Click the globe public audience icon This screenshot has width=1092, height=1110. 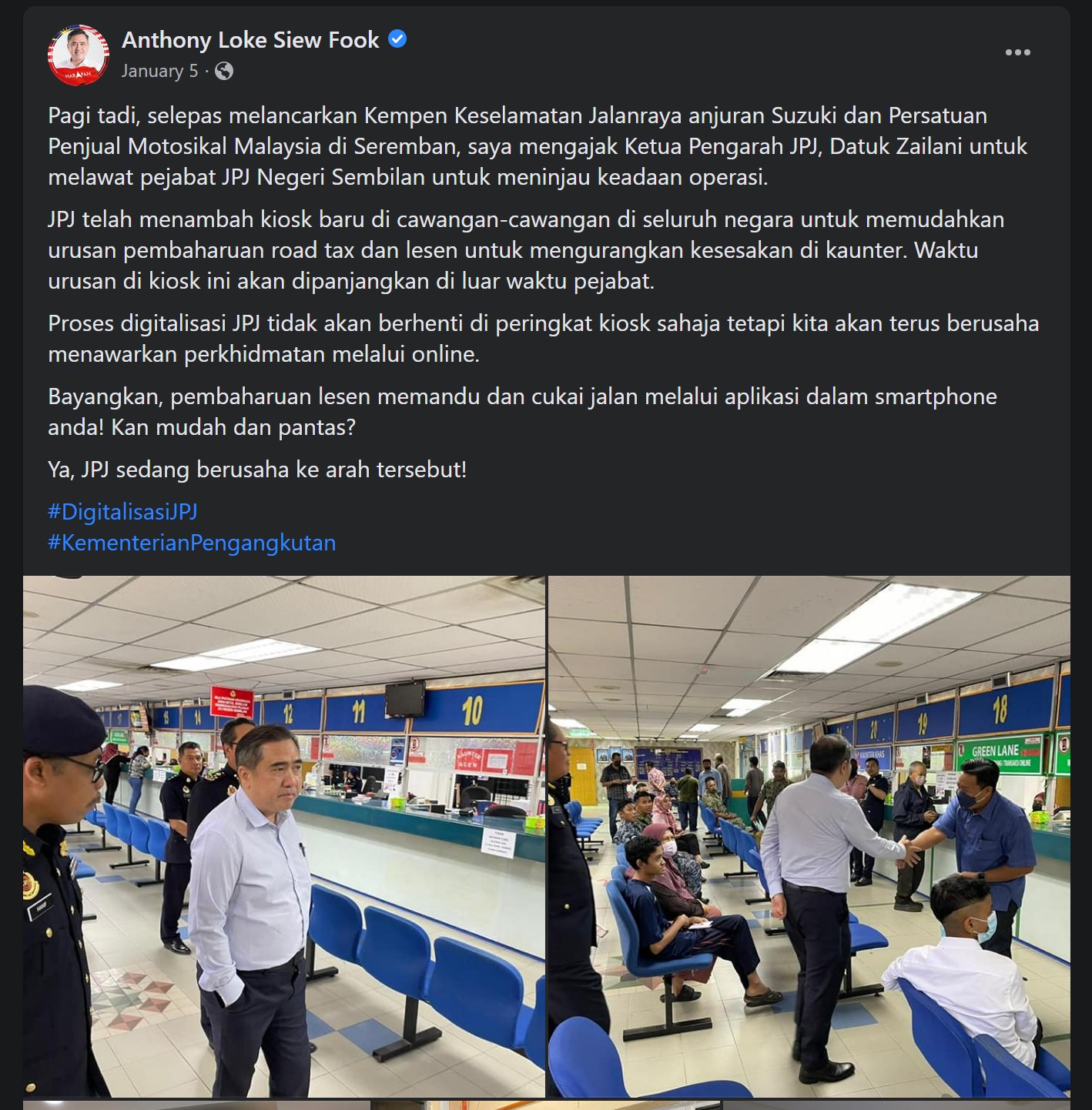pos(224,72)
